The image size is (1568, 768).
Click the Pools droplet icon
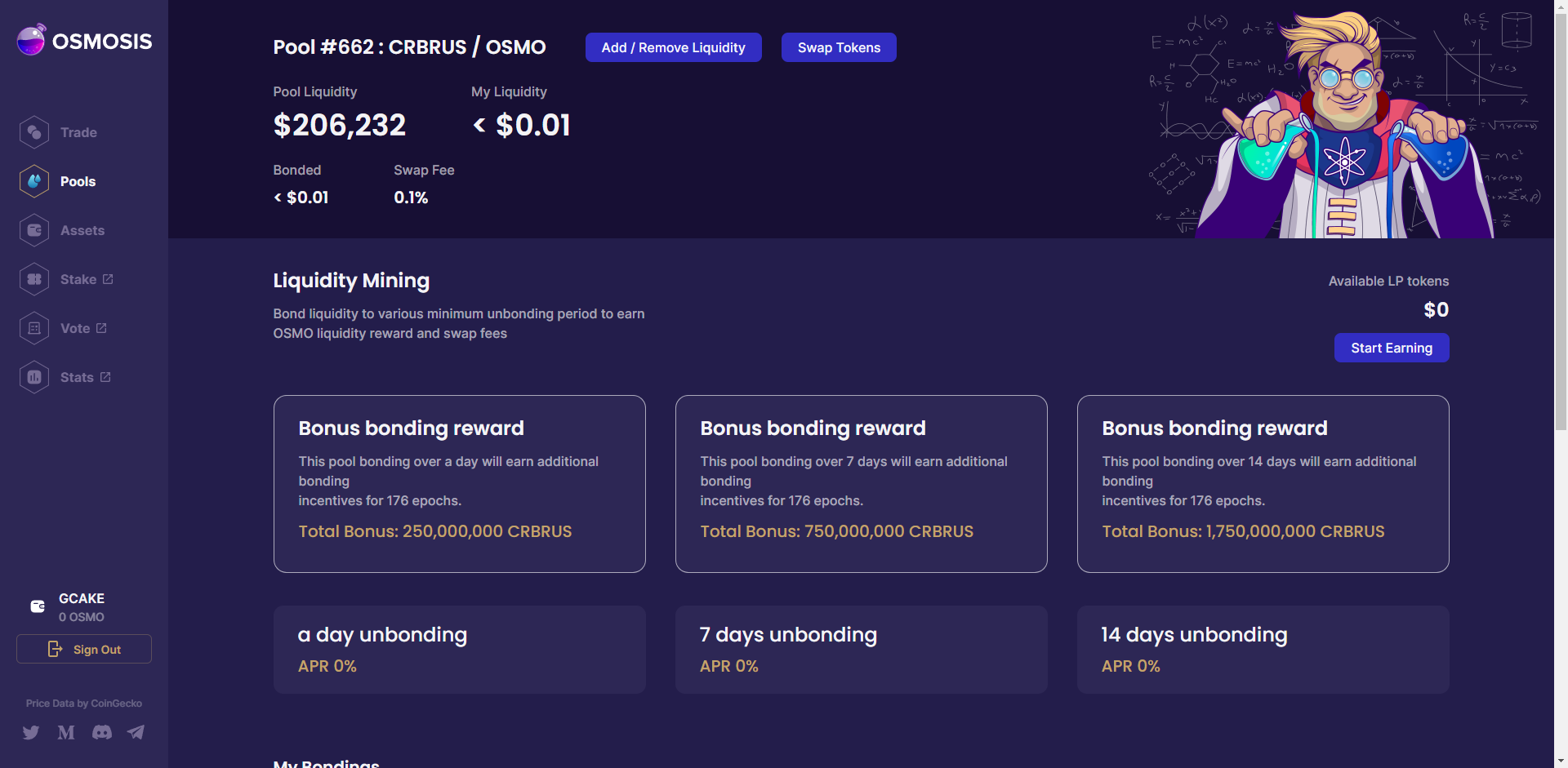34,181
